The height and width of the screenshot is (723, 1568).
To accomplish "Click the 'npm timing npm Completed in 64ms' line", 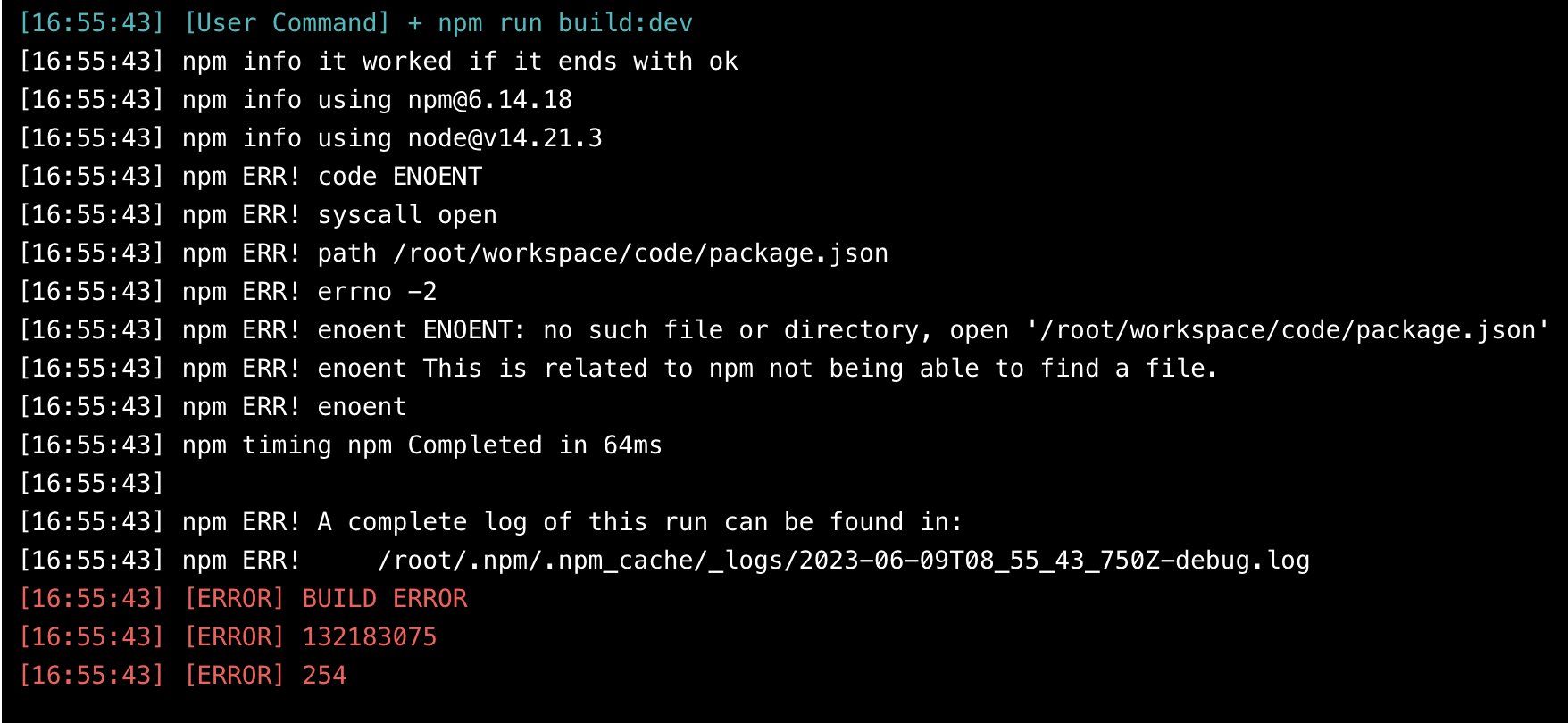I will pyautogui.click(x=340, y=445).
